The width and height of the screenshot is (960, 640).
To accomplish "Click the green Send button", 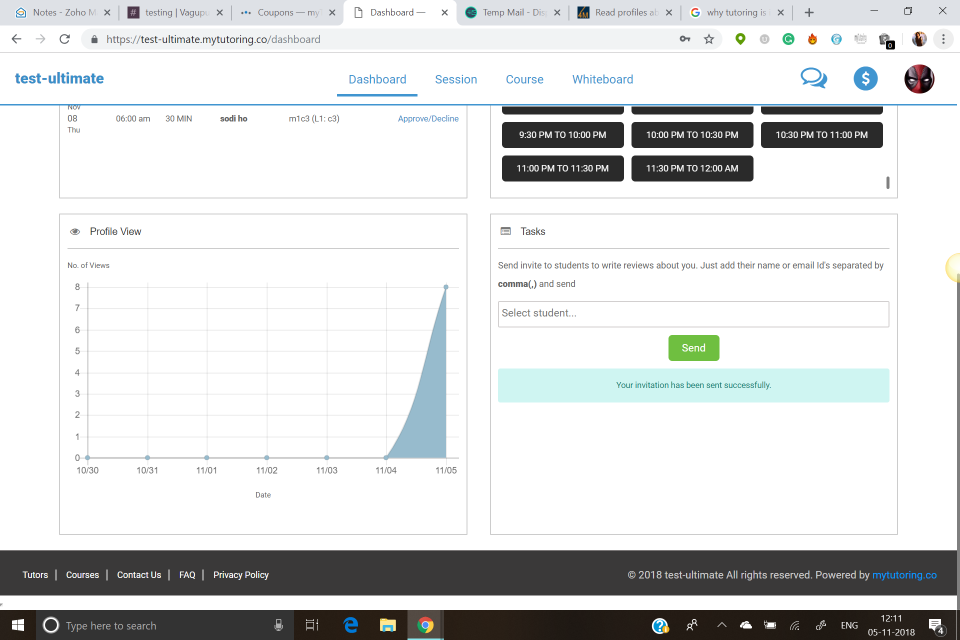I will [693, 347].
